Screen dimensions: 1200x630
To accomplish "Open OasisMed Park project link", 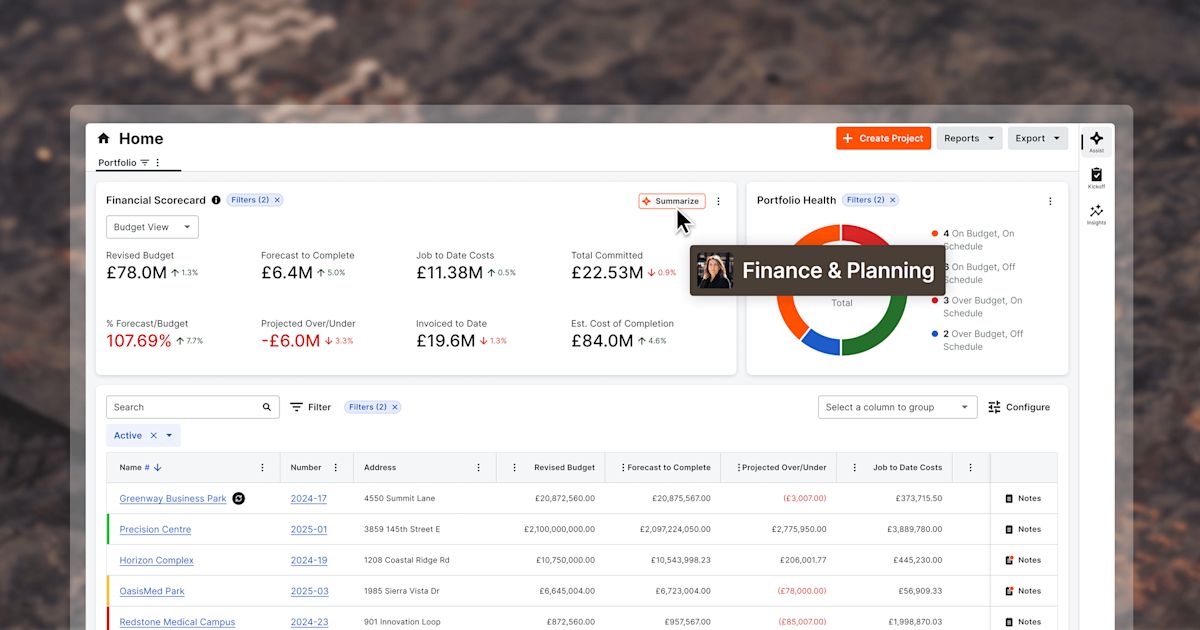I will [152, 591].
